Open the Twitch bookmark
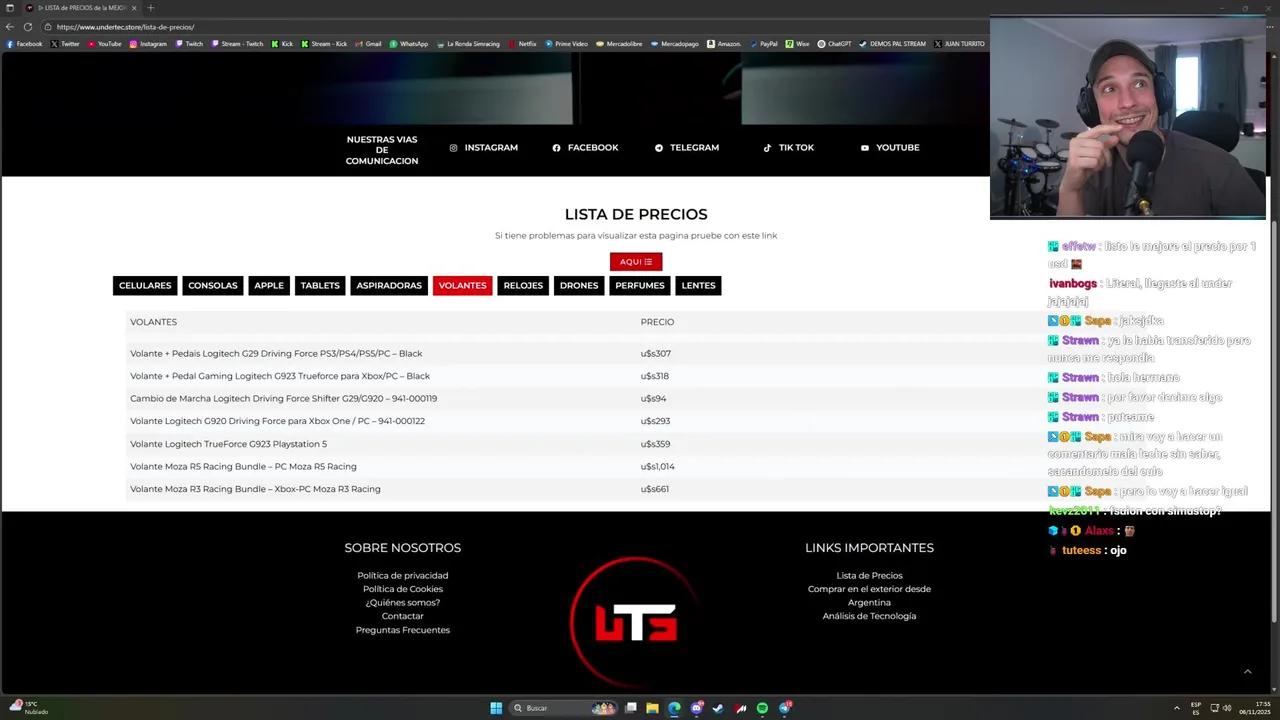This screenshot has height=720, width=1280. (189, 44)
